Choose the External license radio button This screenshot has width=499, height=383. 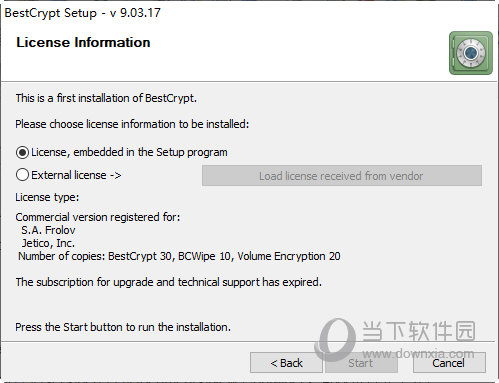[22, 175]
